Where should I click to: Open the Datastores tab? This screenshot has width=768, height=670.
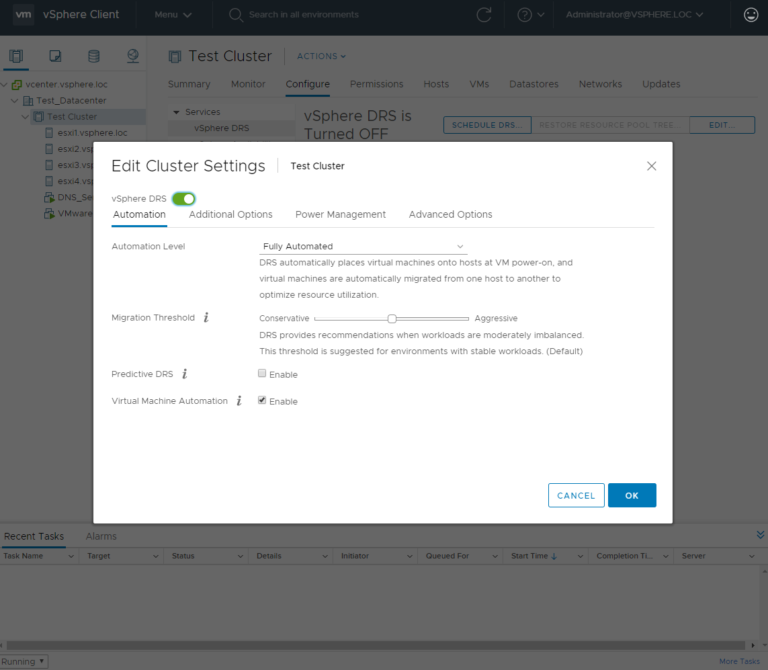534,84
